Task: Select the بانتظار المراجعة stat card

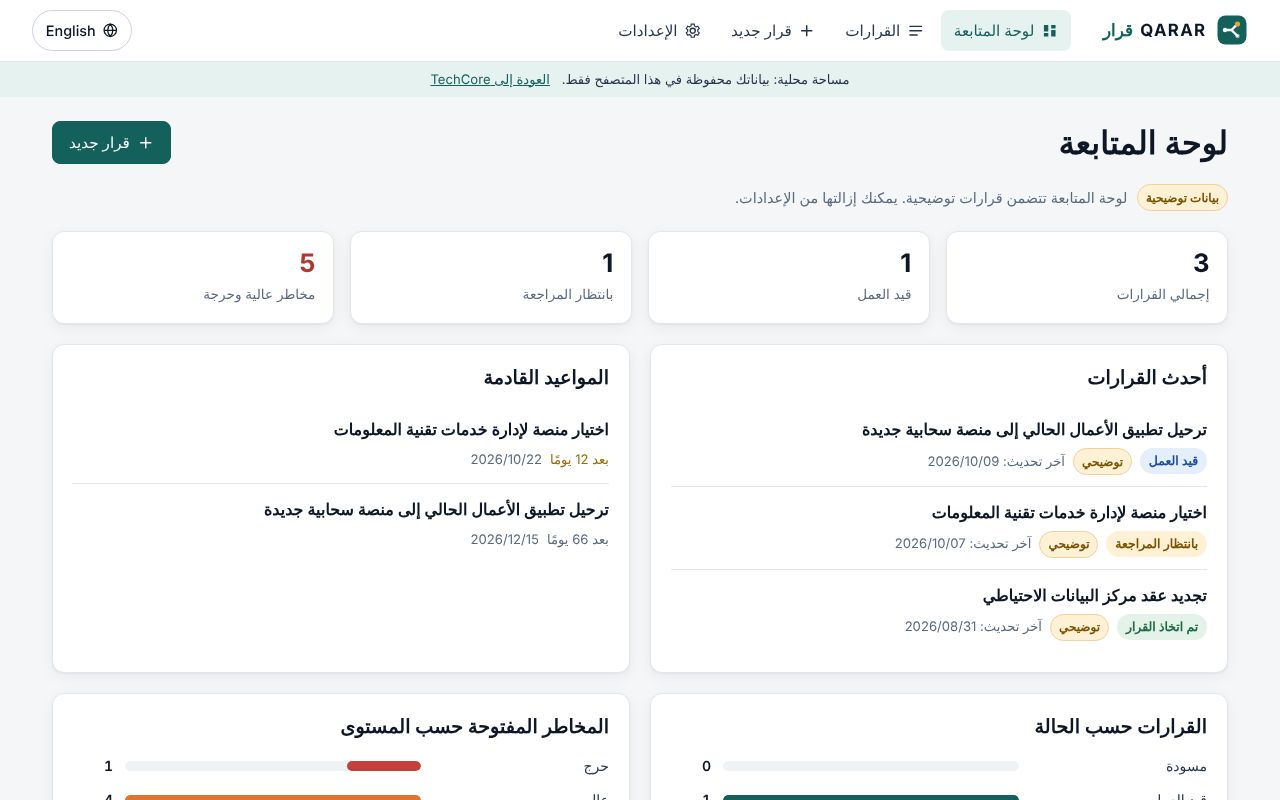Action: pyautogui.click(x=491, y=278)
